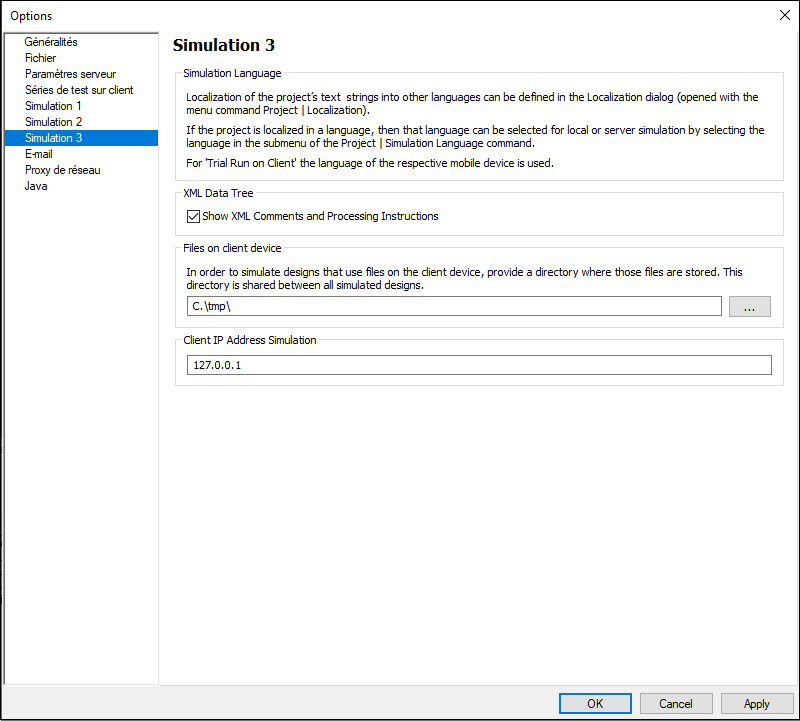
Task: Click the XML Data Tree group label
Action: coord(218,193)
